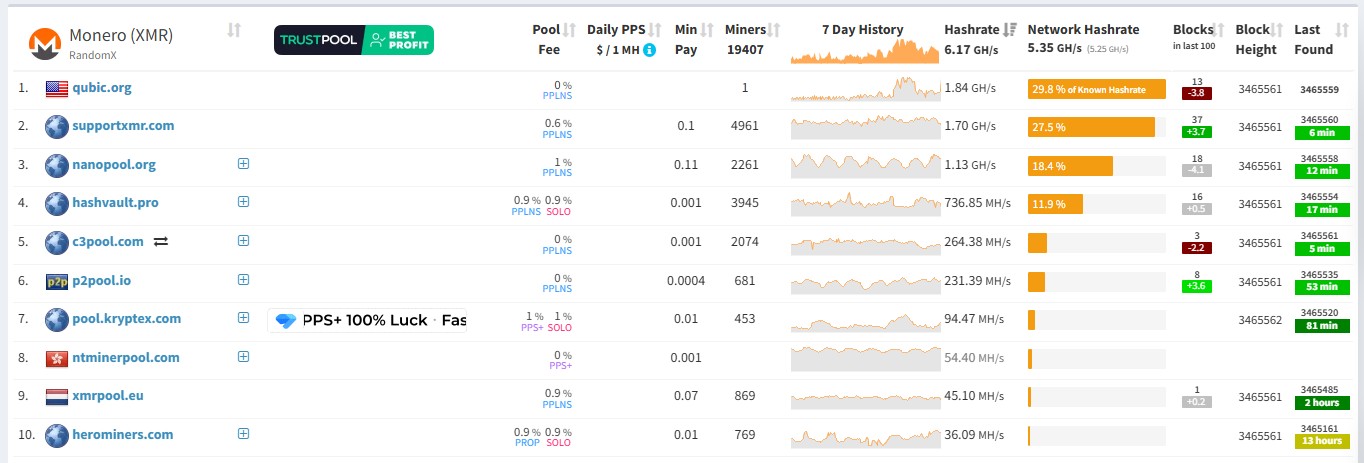The height and width of the screenshot is (463, 1364).
Task: Open the c3pool.com pool link
Action: tap(108, 242)
